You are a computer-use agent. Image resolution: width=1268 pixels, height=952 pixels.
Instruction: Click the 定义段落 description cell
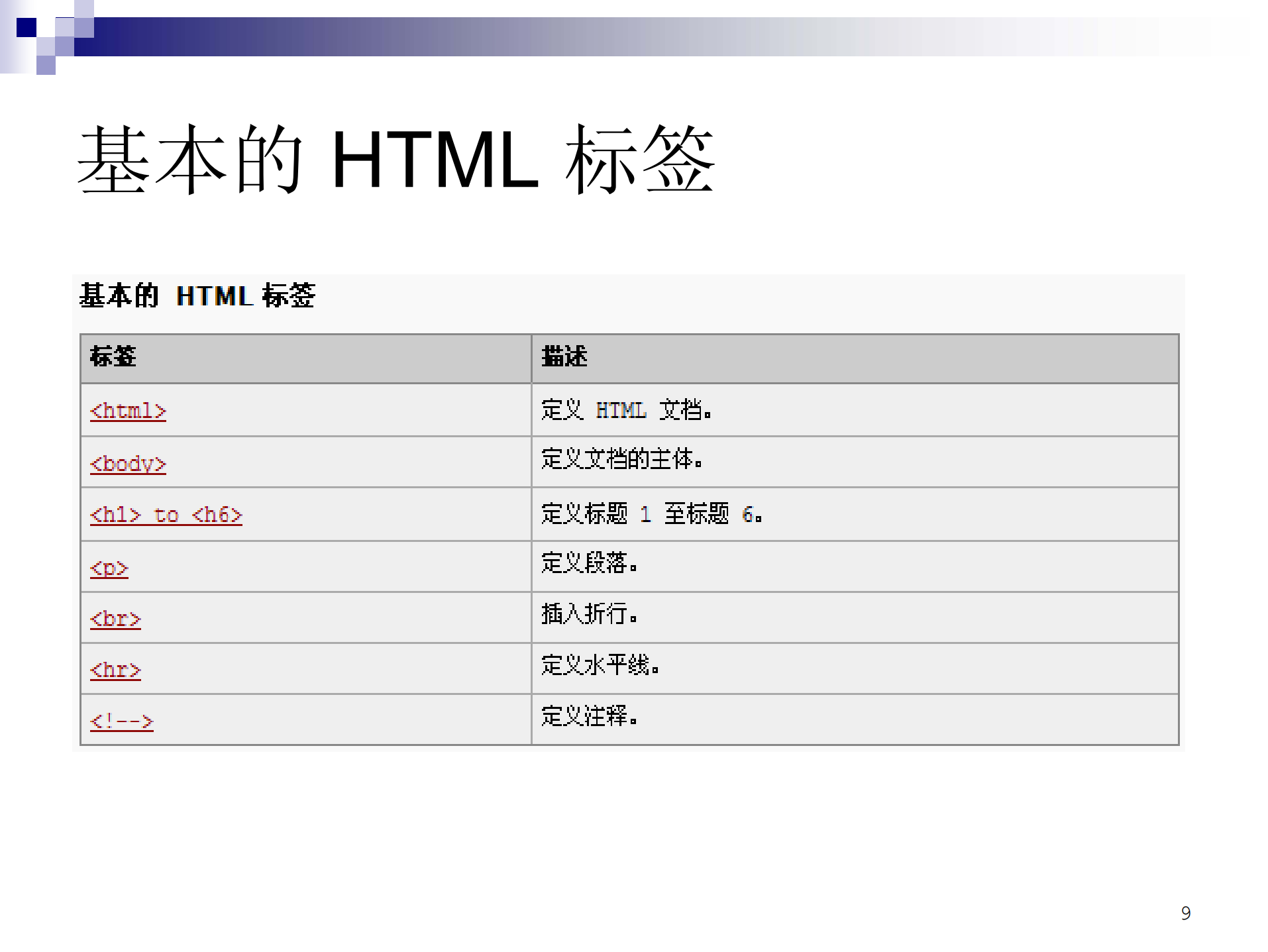coord(590,565)
